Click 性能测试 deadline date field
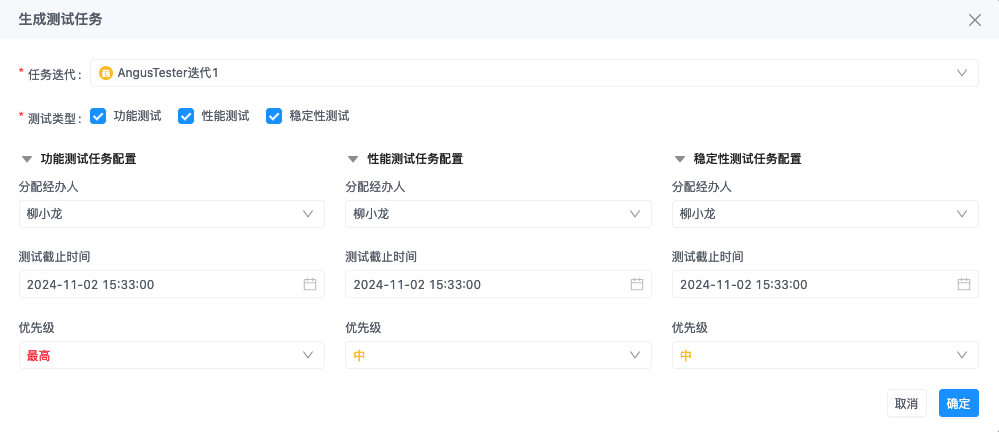 click(x=498, y=284)
